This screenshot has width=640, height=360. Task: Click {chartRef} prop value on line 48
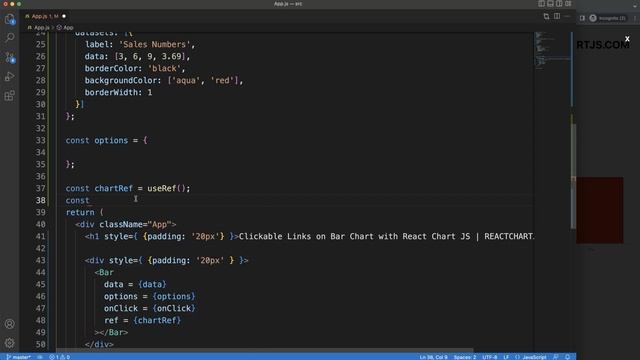pyautogui.click(x=157, y=320)
